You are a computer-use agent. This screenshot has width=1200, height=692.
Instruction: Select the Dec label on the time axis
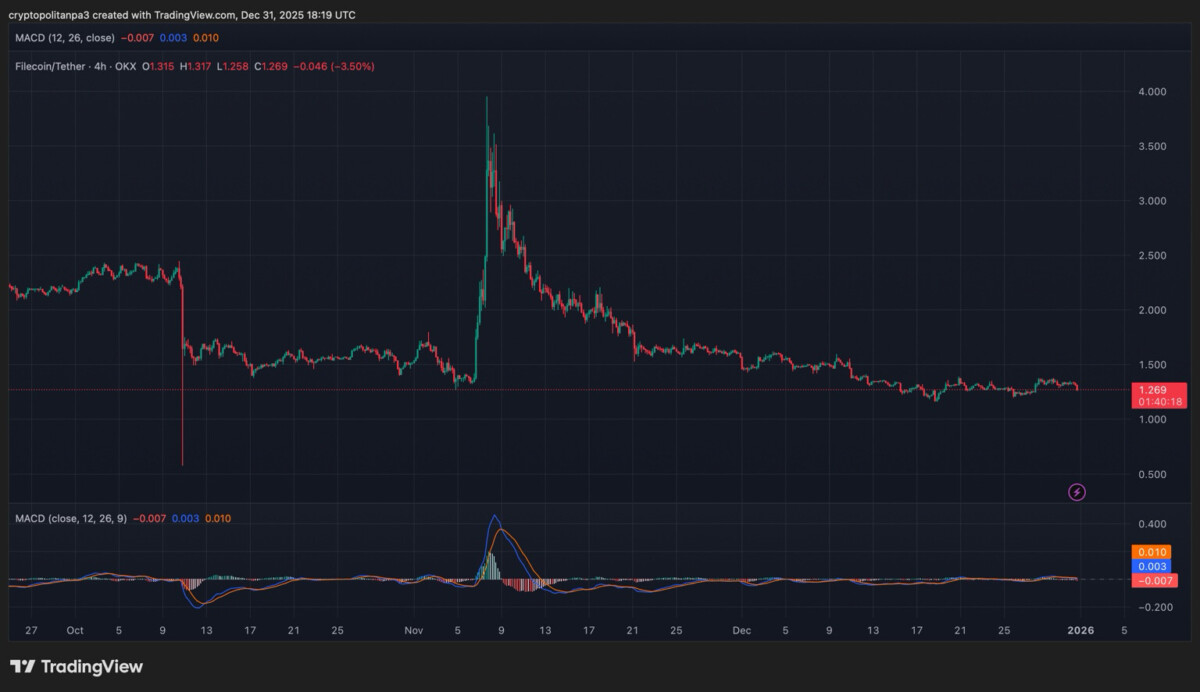pyautogui.click(x=741, y=631)
